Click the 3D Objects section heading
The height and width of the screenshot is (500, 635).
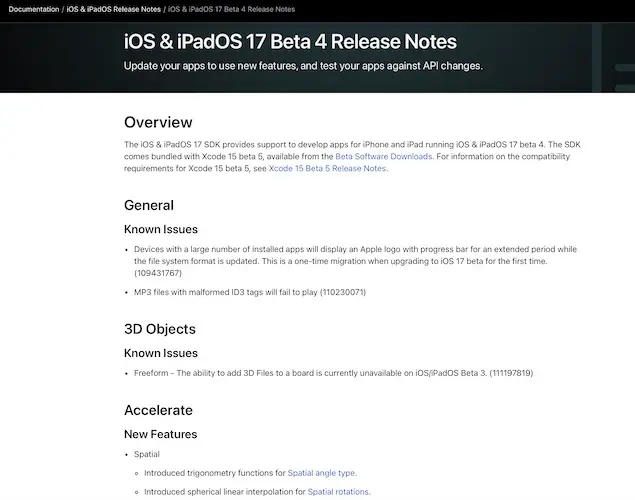pyautogui.click(x=160, y=329)
